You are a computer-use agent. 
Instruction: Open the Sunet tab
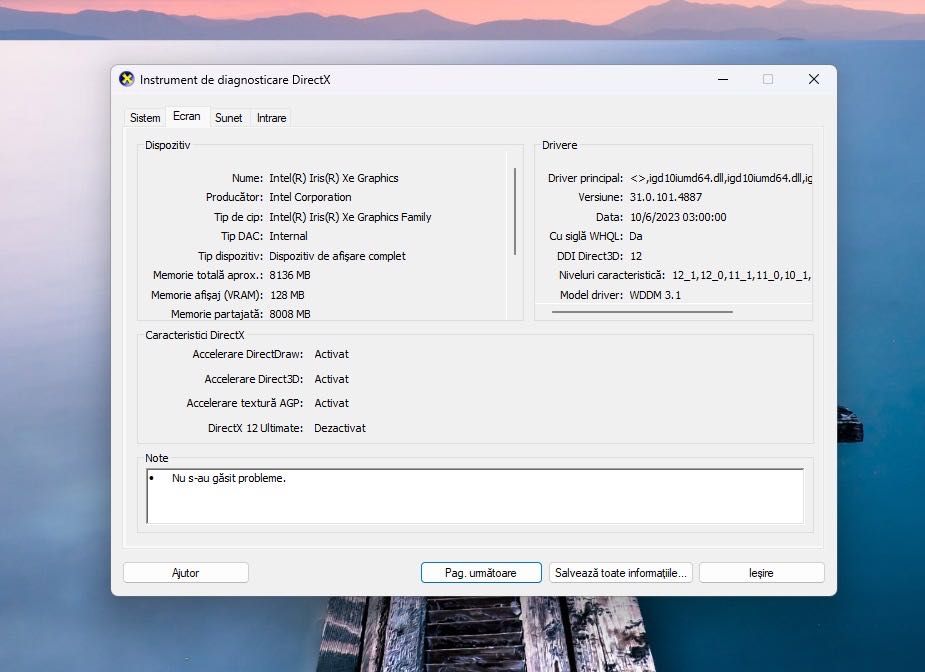click(x=228, y=118)
